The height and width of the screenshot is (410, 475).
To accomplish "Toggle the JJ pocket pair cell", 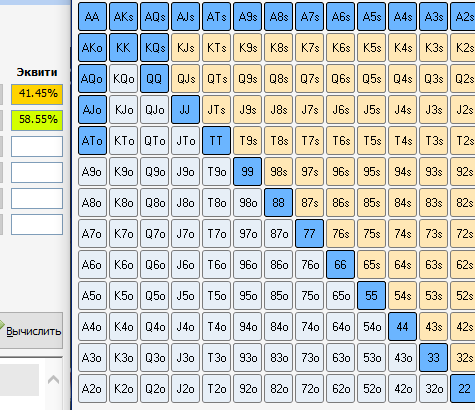I will coord(185,109).
